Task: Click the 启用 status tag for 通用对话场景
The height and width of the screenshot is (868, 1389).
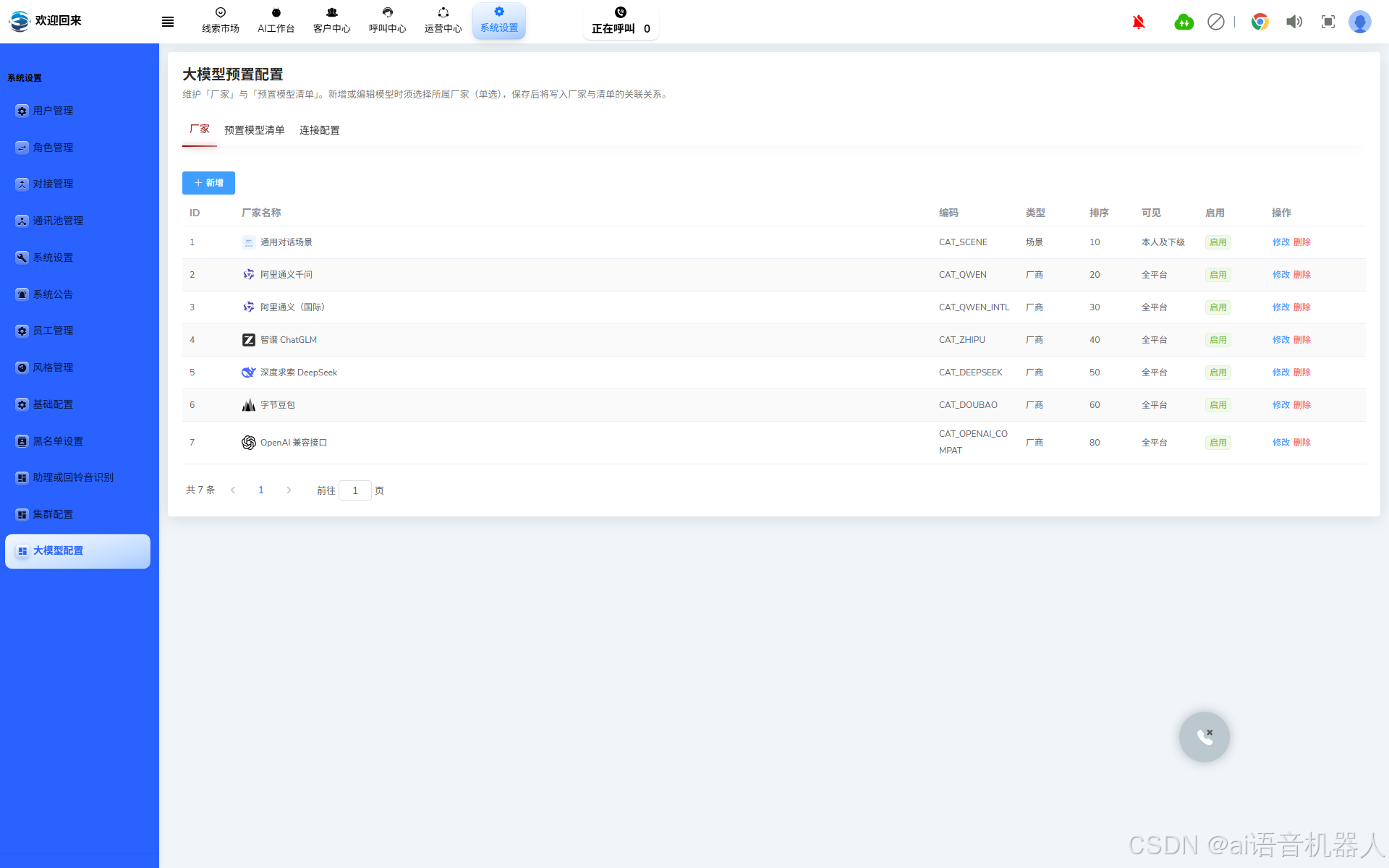Action: [1218, 242]
